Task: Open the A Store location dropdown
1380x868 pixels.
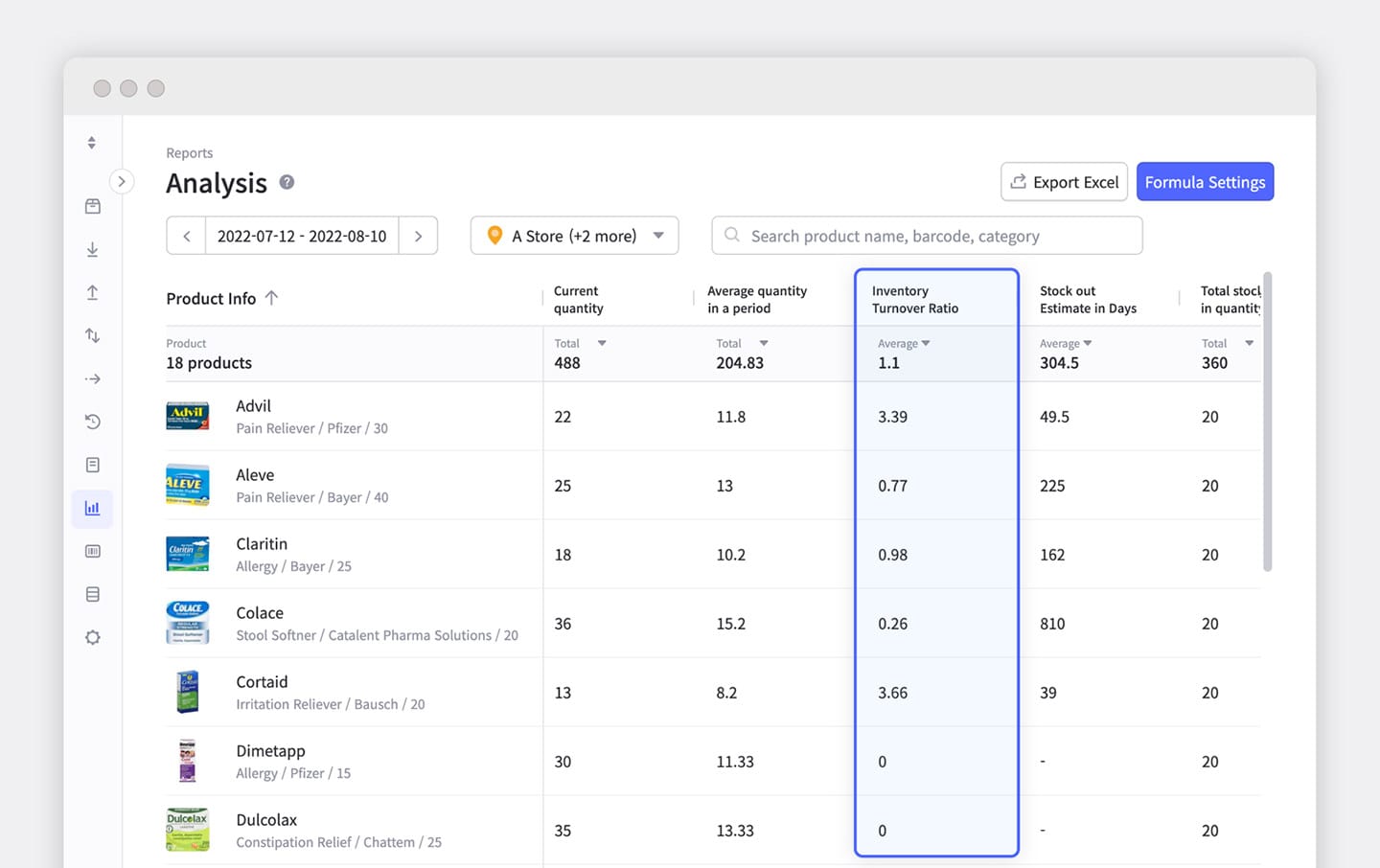Action: (x=574, y=235)
